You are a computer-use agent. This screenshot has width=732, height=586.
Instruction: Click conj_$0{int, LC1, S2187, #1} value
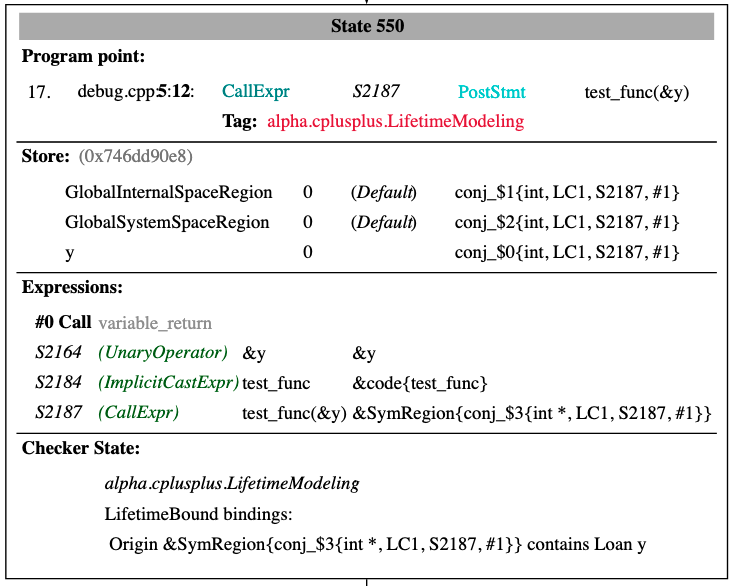pos(567,252)
